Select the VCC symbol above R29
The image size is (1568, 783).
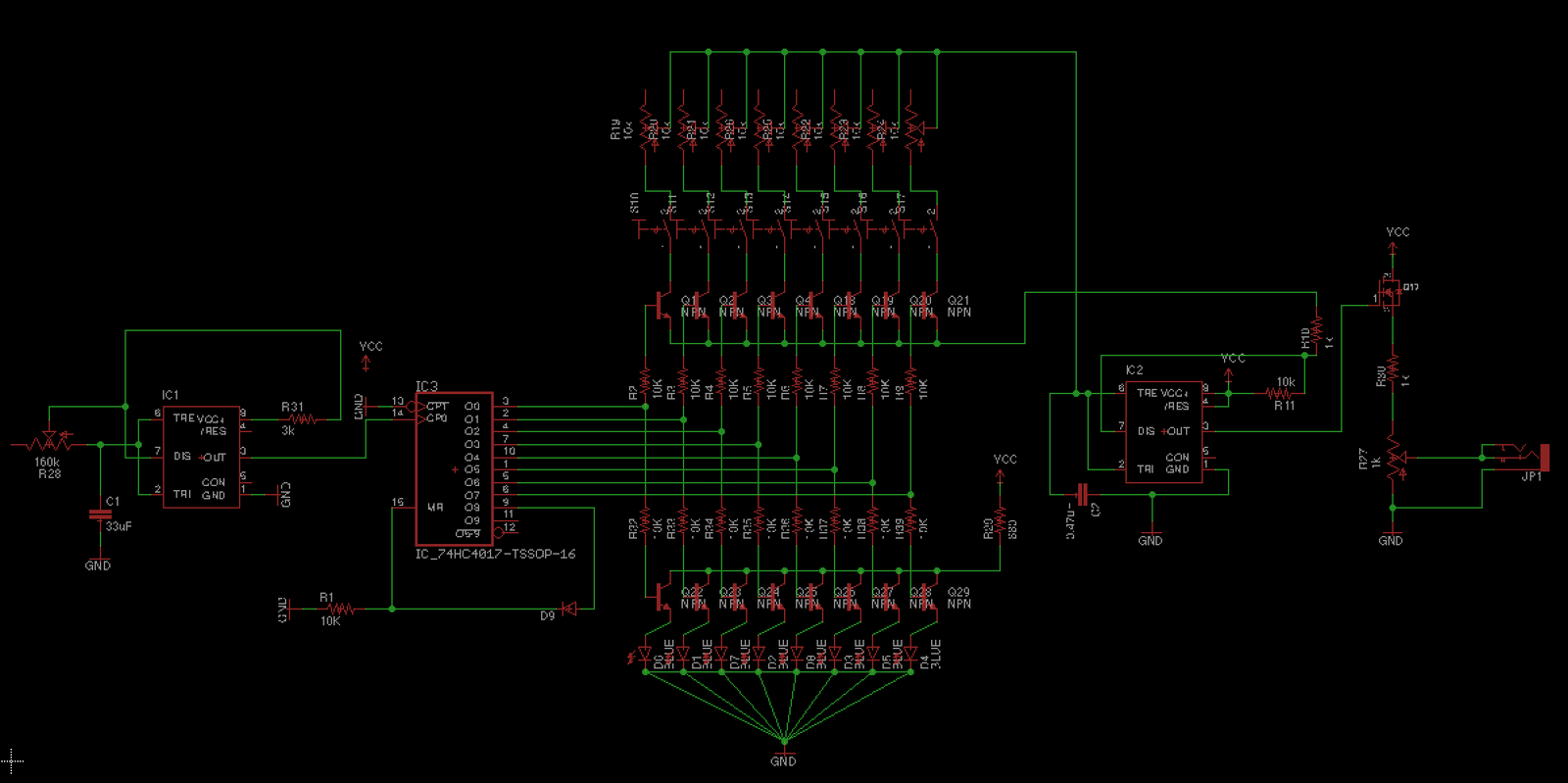1004,465
